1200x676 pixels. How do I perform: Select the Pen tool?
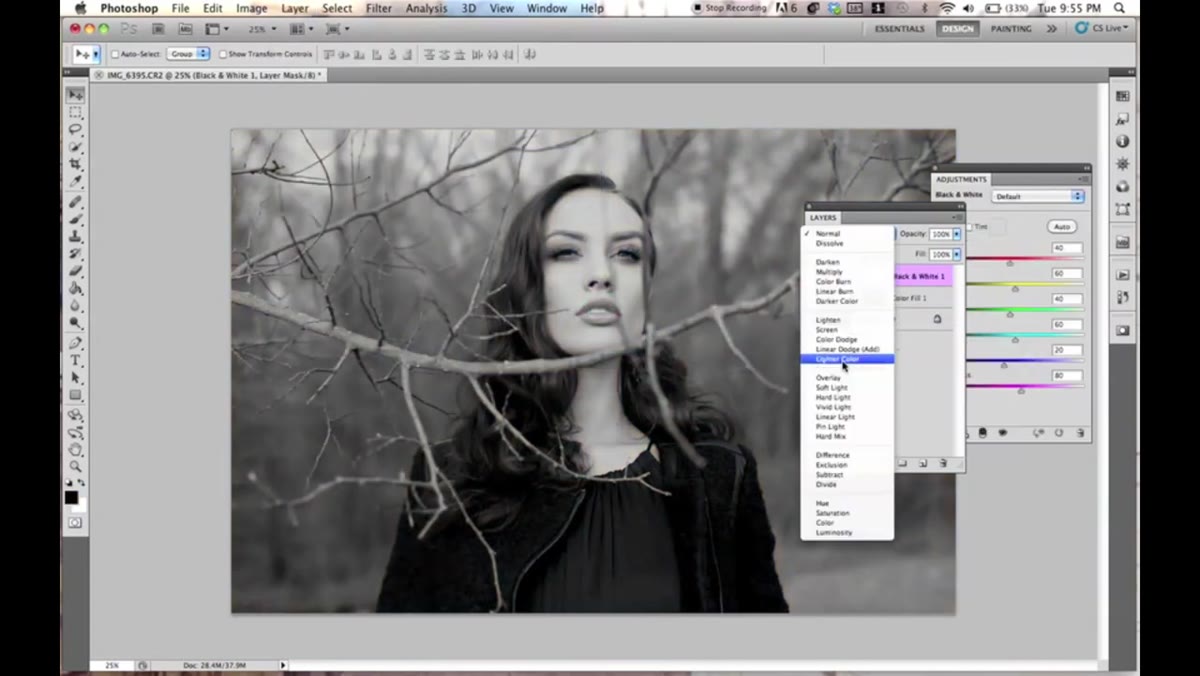(x=76, y=343)
